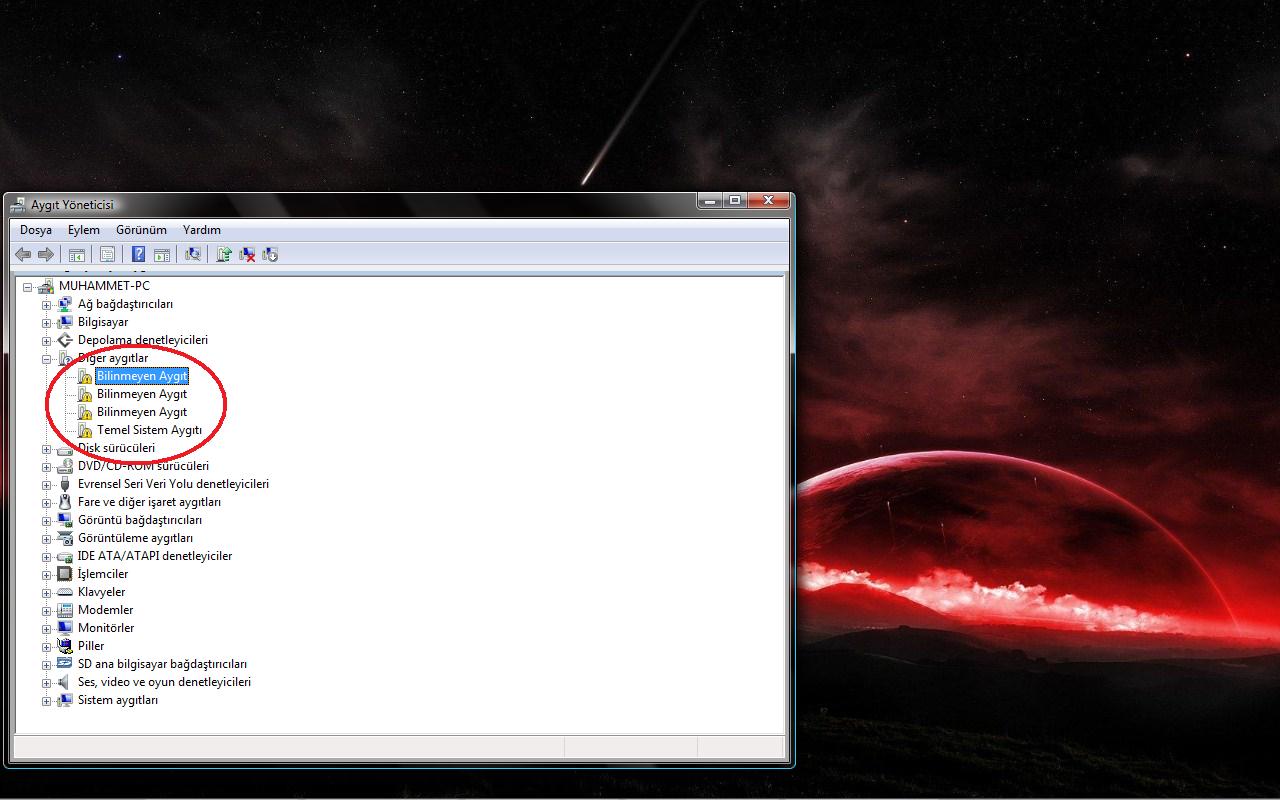Click the Uninstall device icon with red X
1280x800 pixels.
(x=247, y=255)
